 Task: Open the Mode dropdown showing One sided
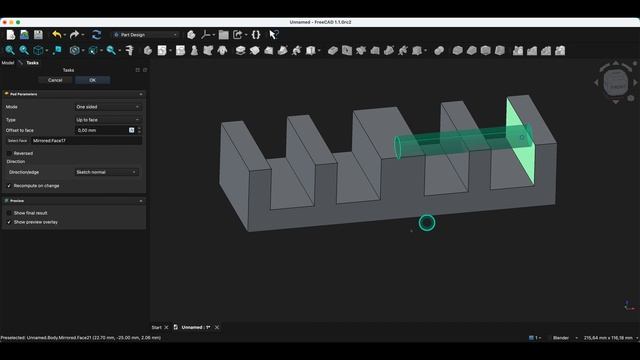(x=108, y=107)
